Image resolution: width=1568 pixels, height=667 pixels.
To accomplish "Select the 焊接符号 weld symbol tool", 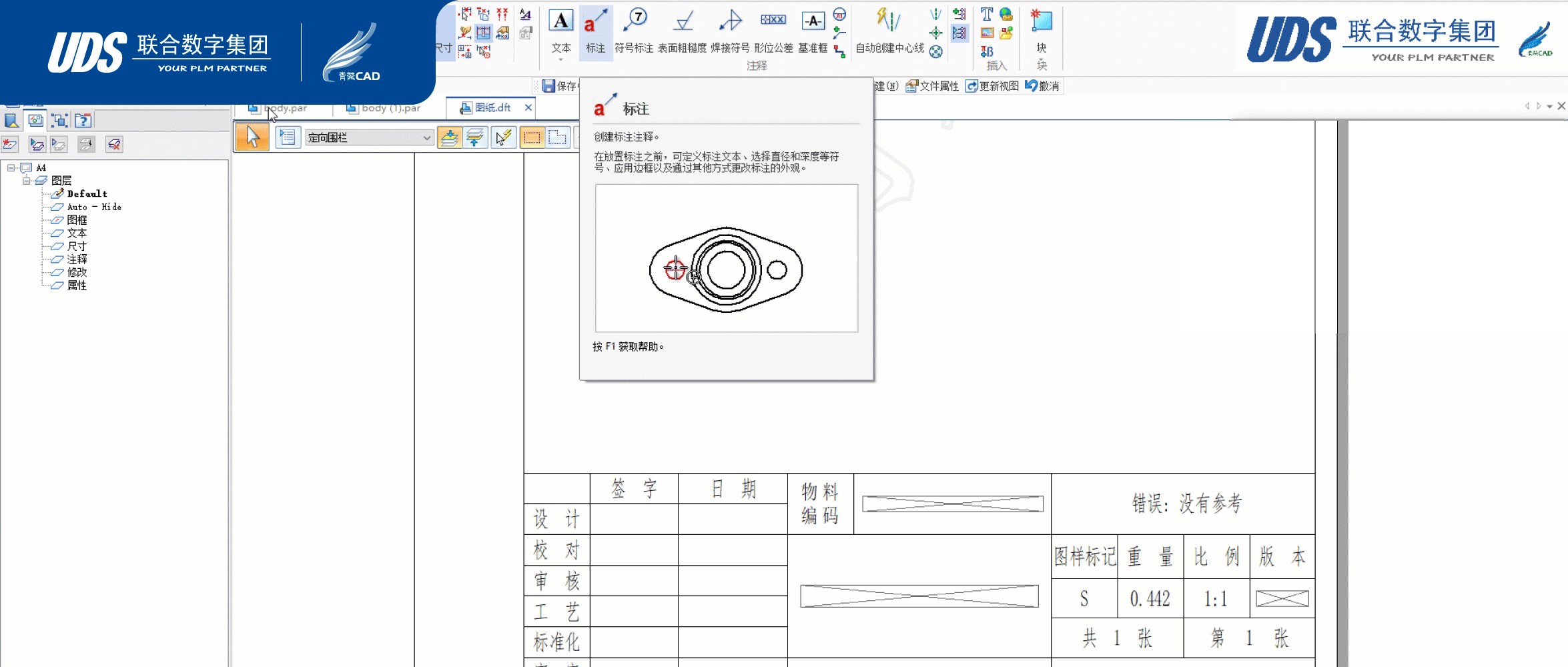I will point(730,31).
